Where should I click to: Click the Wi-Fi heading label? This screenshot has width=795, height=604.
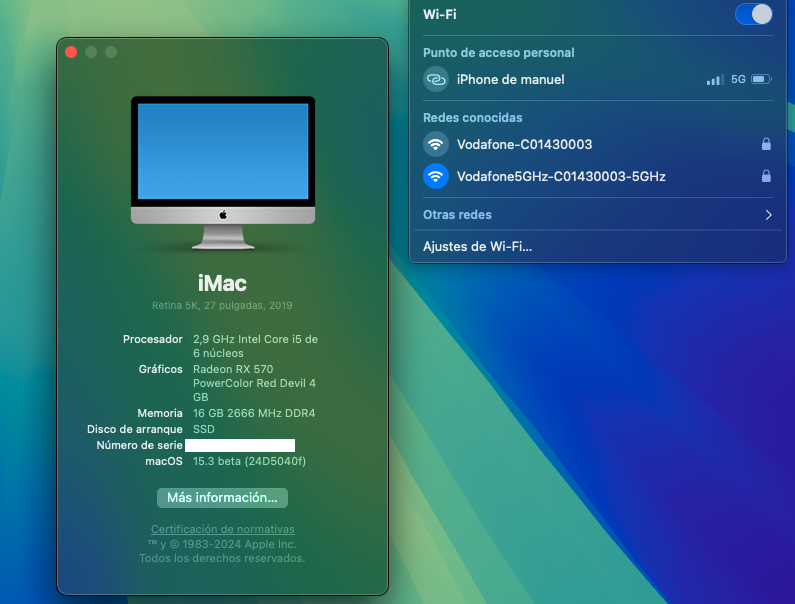(440, 15)
